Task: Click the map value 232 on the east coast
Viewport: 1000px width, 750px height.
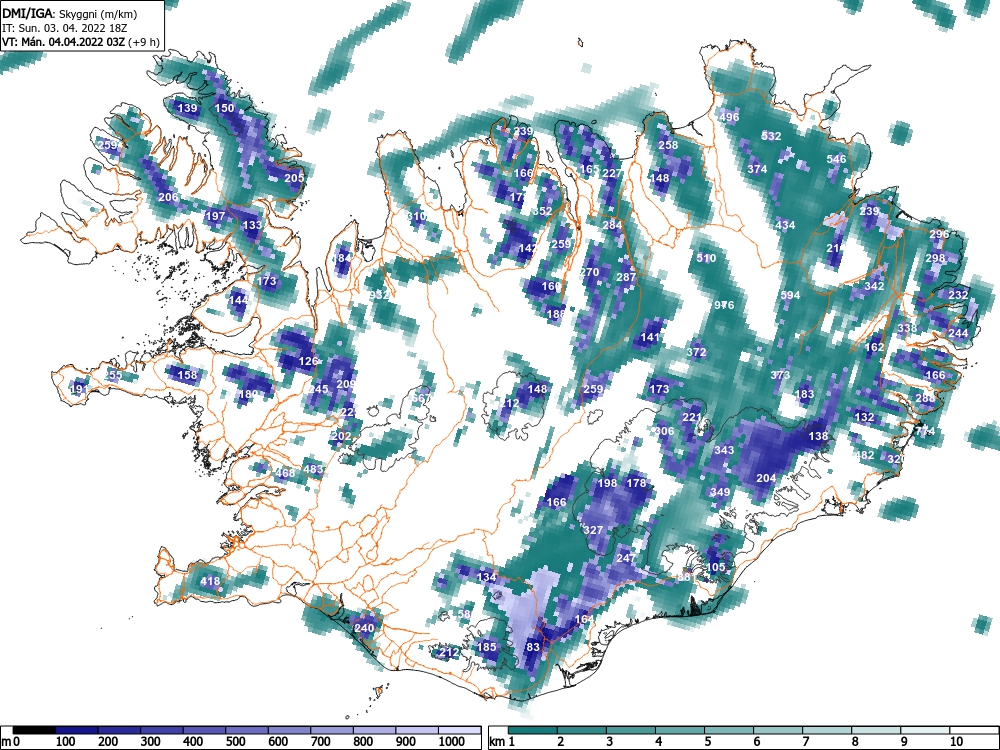Action: (x=958, y=295)
